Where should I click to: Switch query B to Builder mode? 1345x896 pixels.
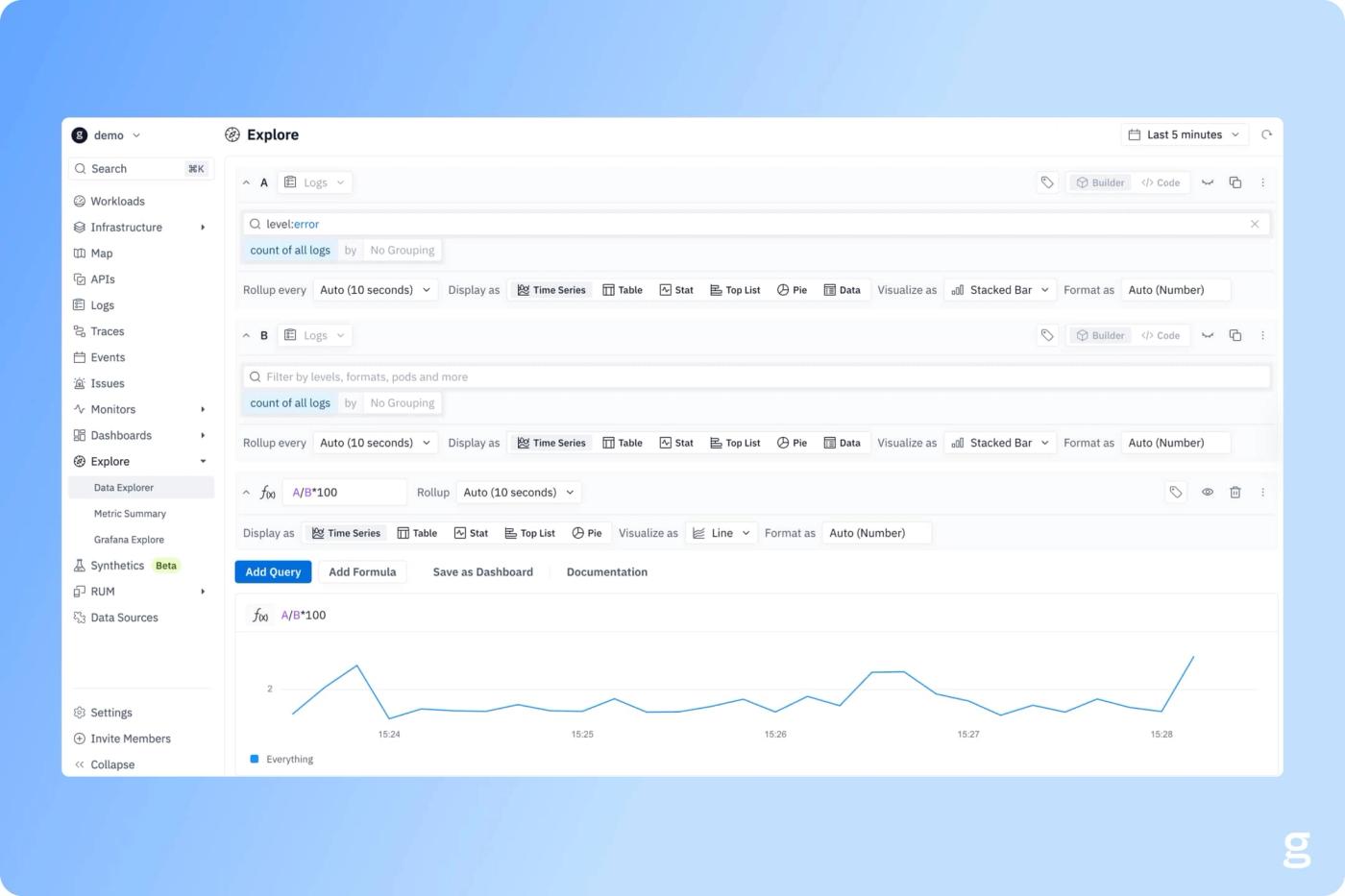1100,335
